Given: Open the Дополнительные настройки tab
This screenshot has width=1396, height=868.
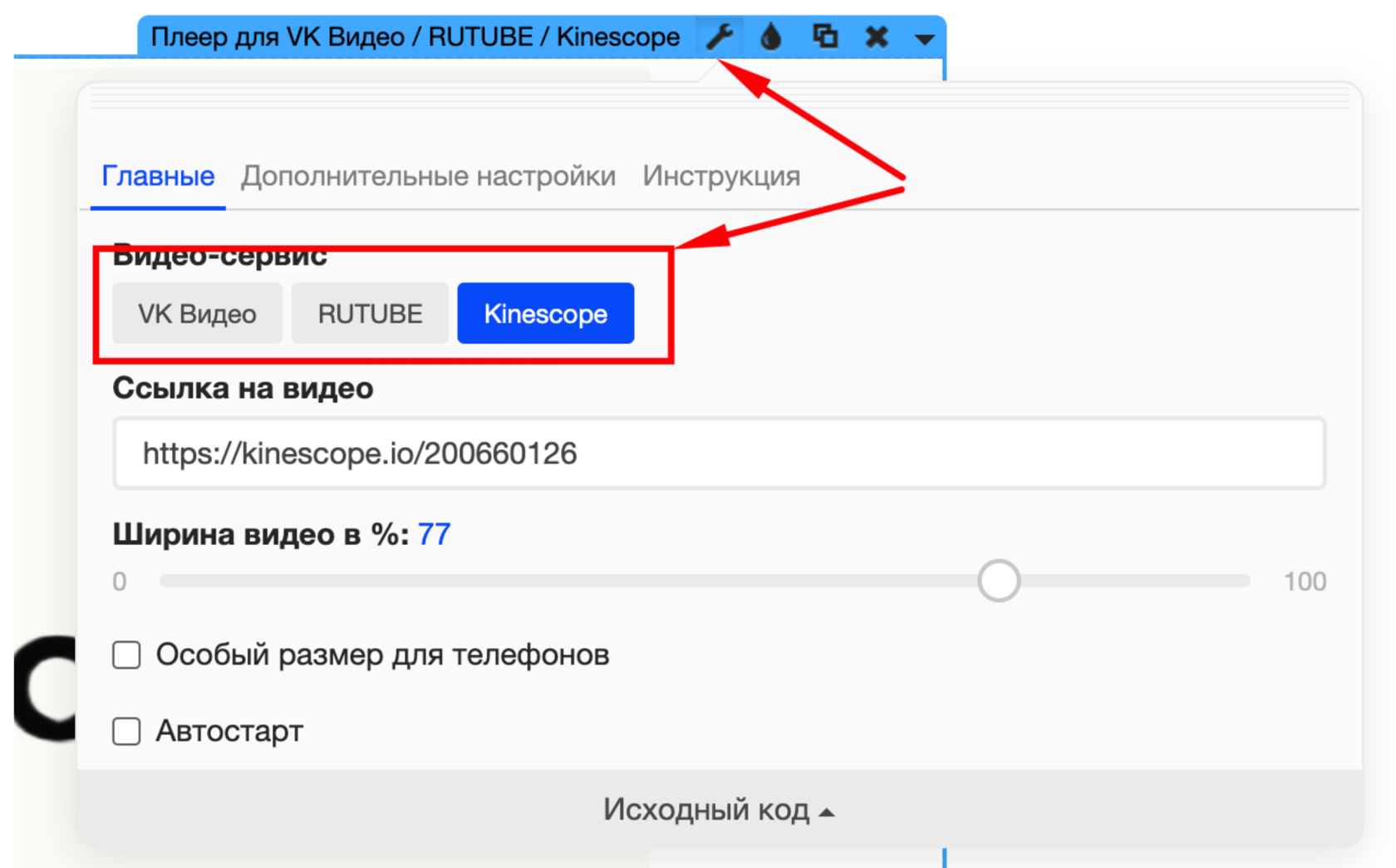Looking at the screenshot, I should pyautogui.click(x=428, y=176).
